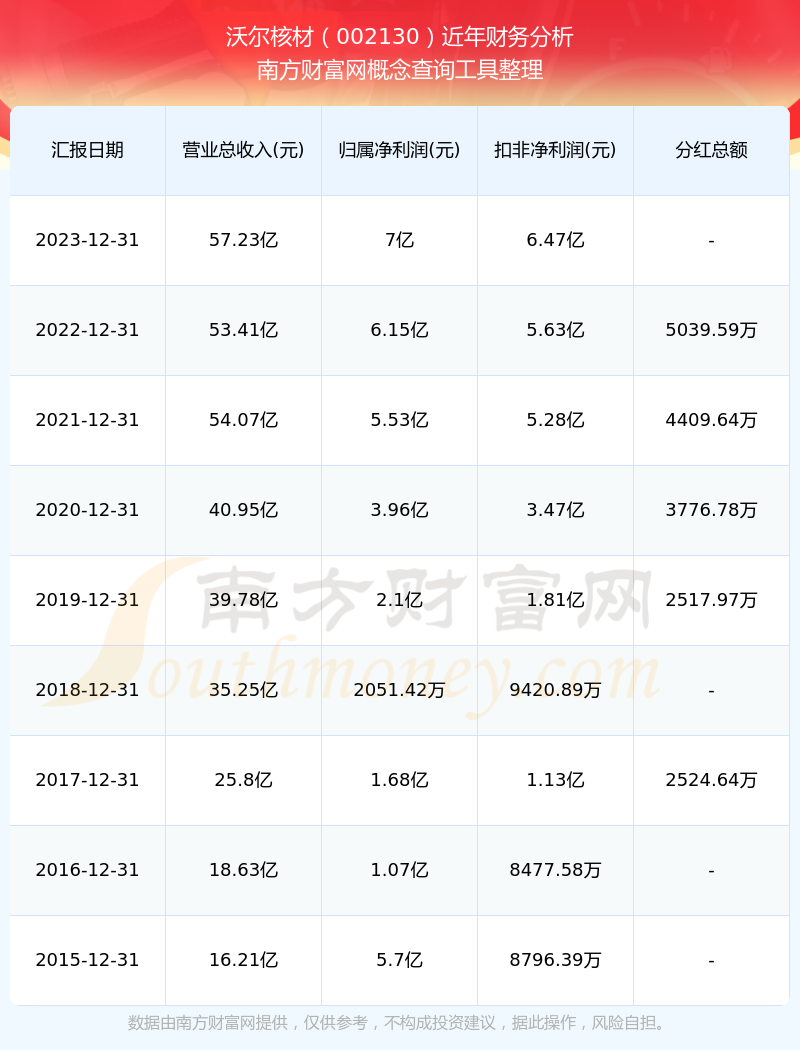Click the 沃尔核材 (002130) title line
Screen dimensions: 800x1050
point(400,37)
